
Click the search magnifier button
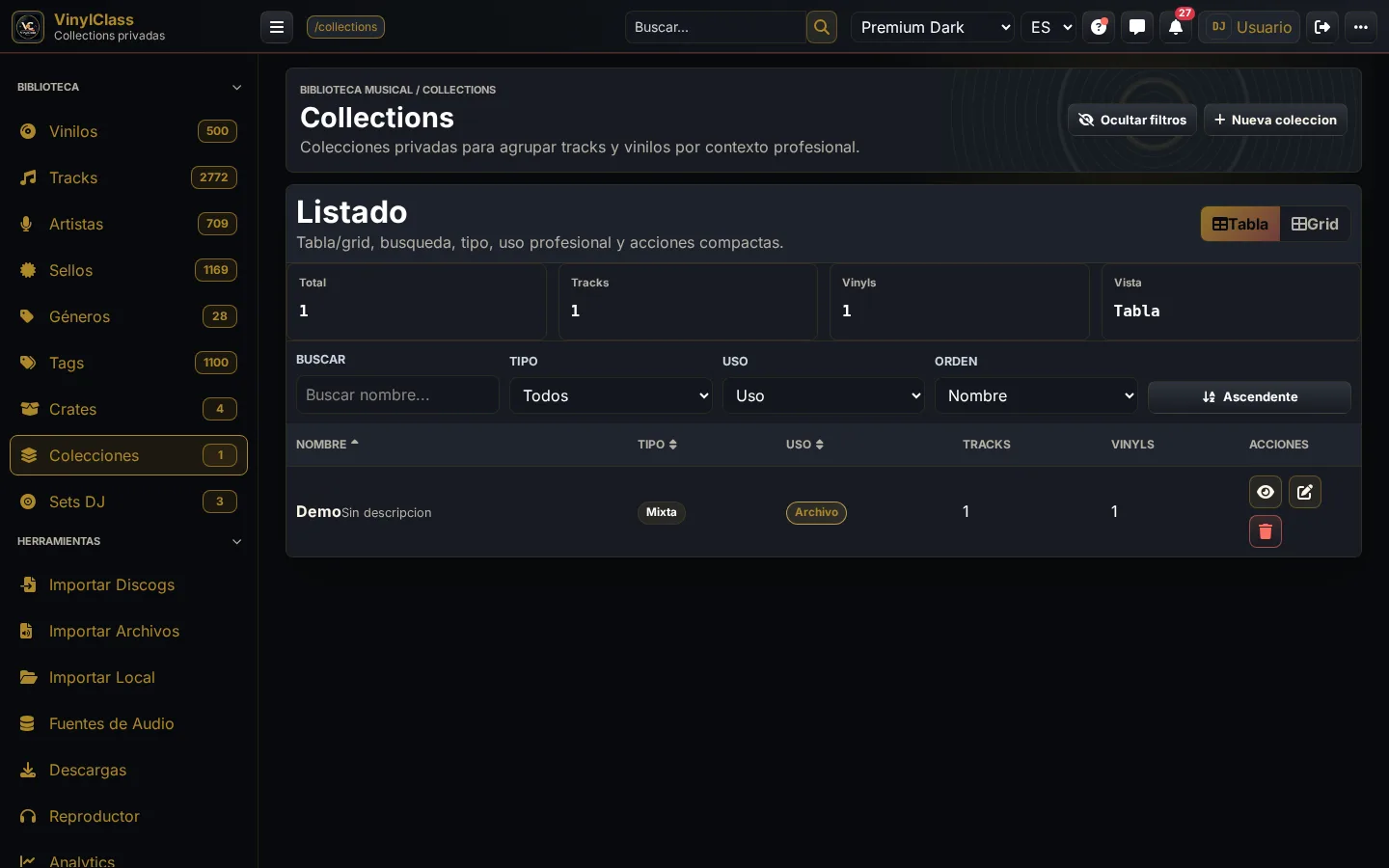click(x=822, y=27)
